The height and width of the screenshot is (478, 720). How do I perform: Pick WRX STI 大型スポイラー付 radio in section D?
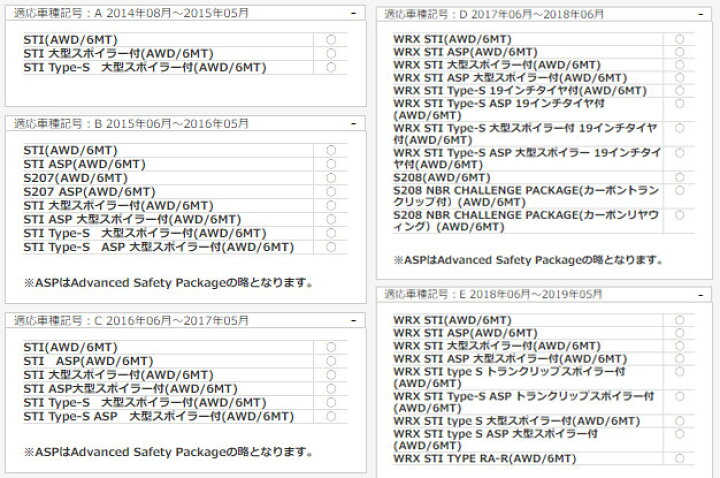pyautogui.click(x=680, y=65)
